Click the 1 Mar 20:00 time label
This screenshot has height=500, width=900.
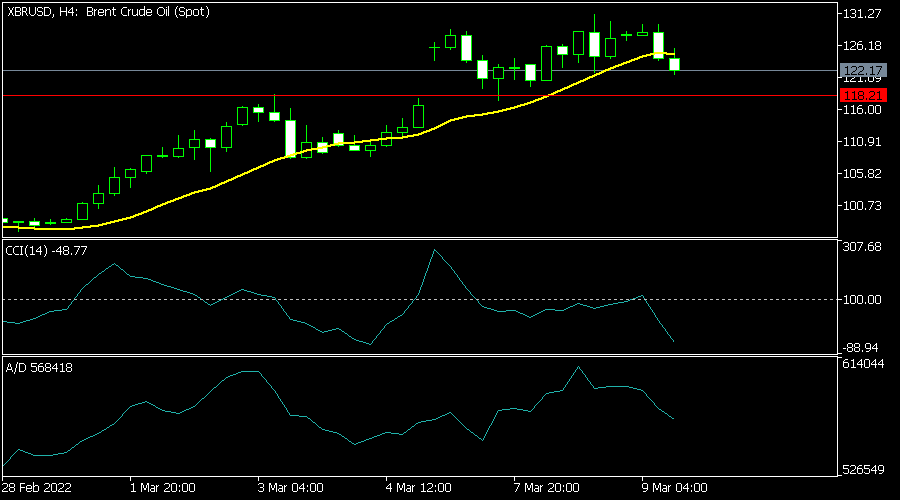[x=162, y=488]
